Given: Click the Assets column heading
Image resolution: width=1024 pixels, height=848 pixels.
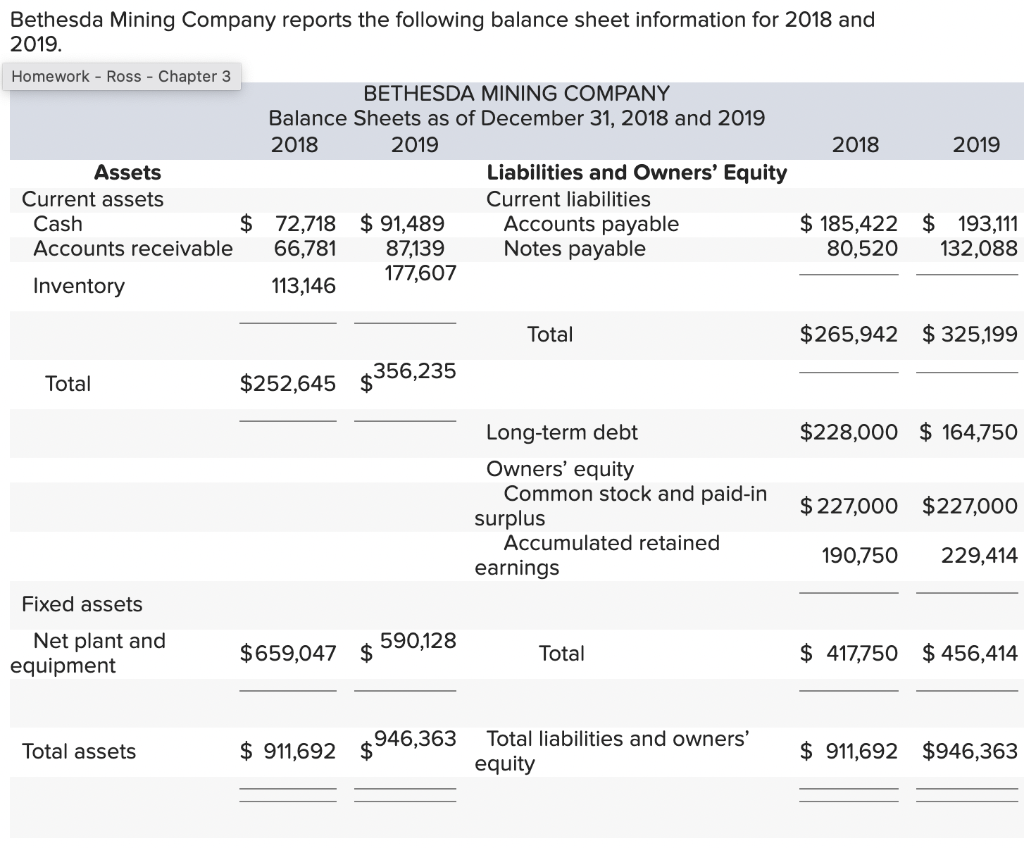Looking at the screenshot, I should 127,172.
